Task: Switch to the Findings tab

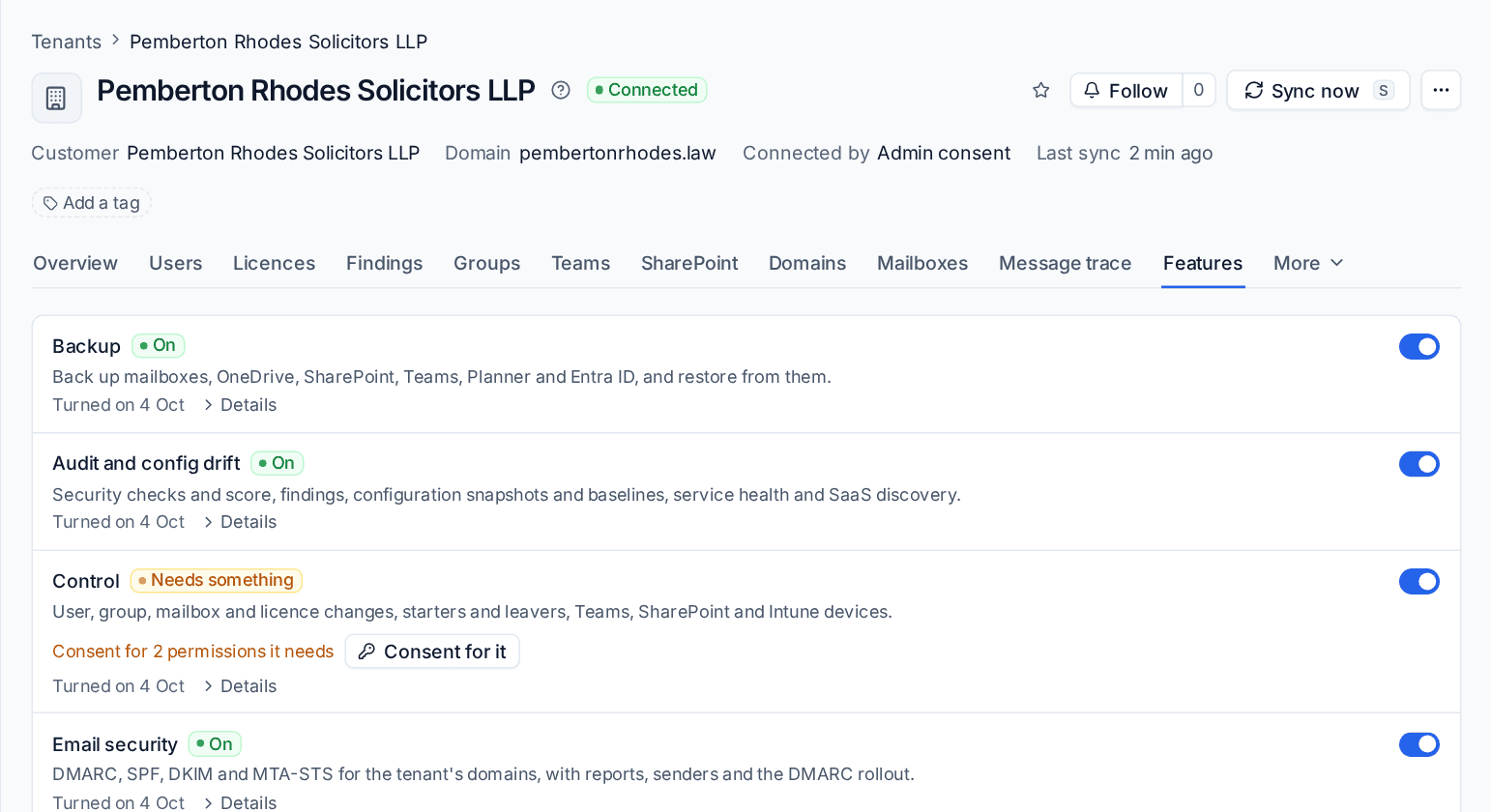Action: [x=384, y=263]
